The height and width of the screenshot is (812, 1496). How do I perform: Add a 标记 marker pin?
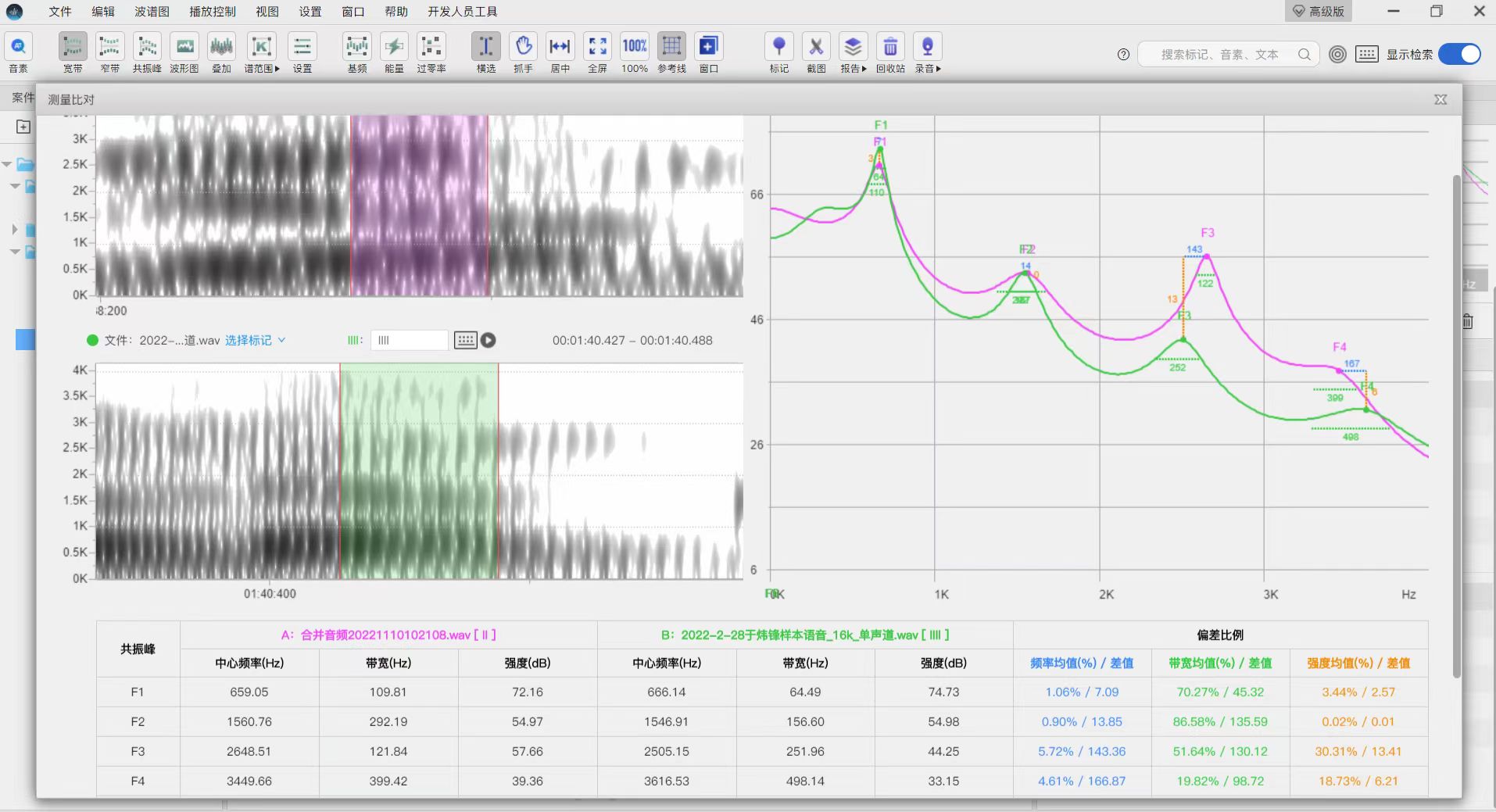[x=778, y=53]
